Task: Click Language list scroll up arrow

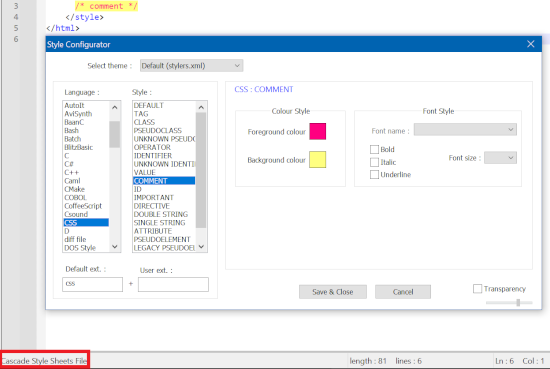Action: pos(115,107)
